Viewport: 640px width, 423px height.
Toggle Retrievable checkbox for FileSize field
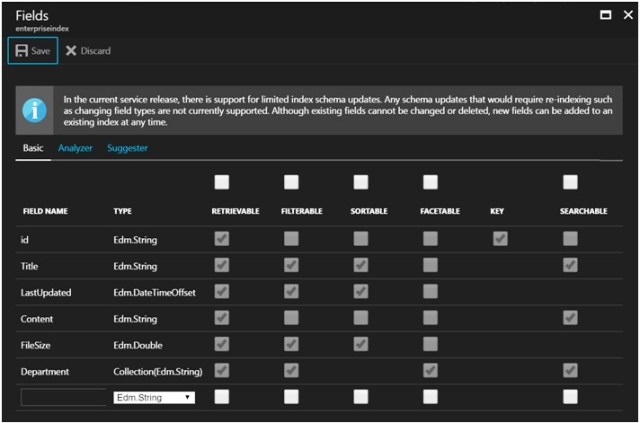[x=222, y=344]
